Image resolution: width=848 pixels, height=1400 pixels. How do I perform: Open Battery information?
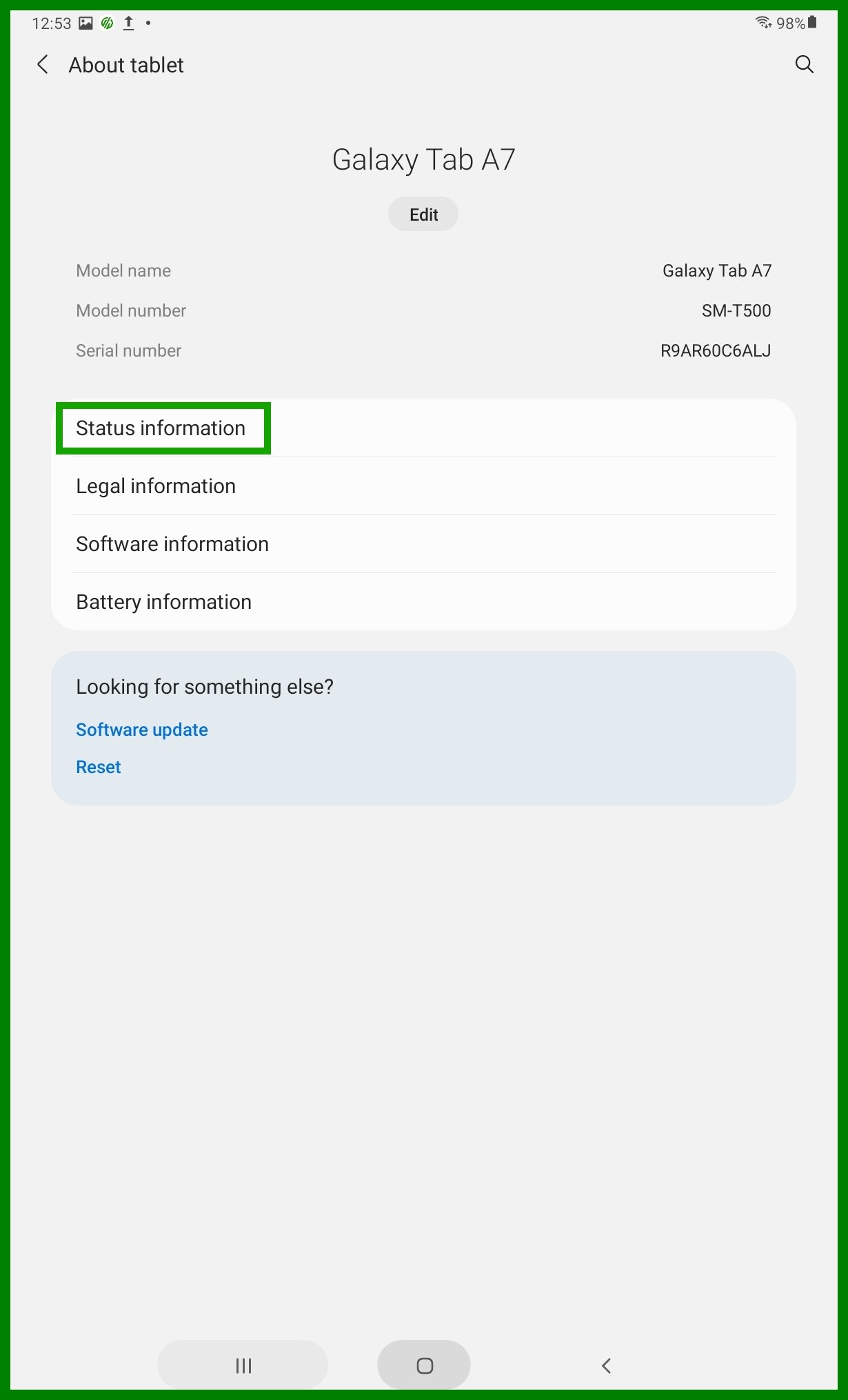point(423,601)
